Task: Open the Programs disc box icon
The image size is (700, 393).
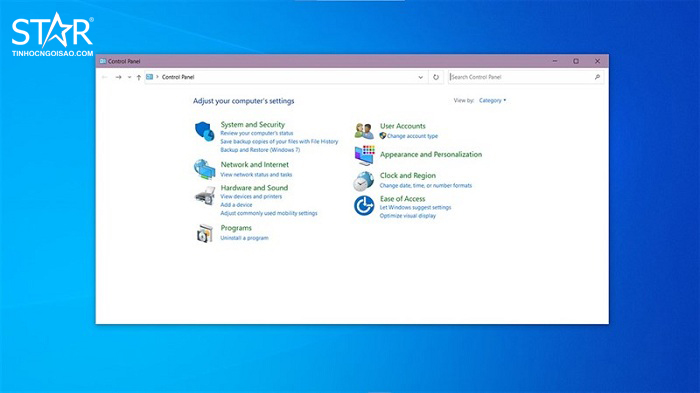Action: click(205, 233)
